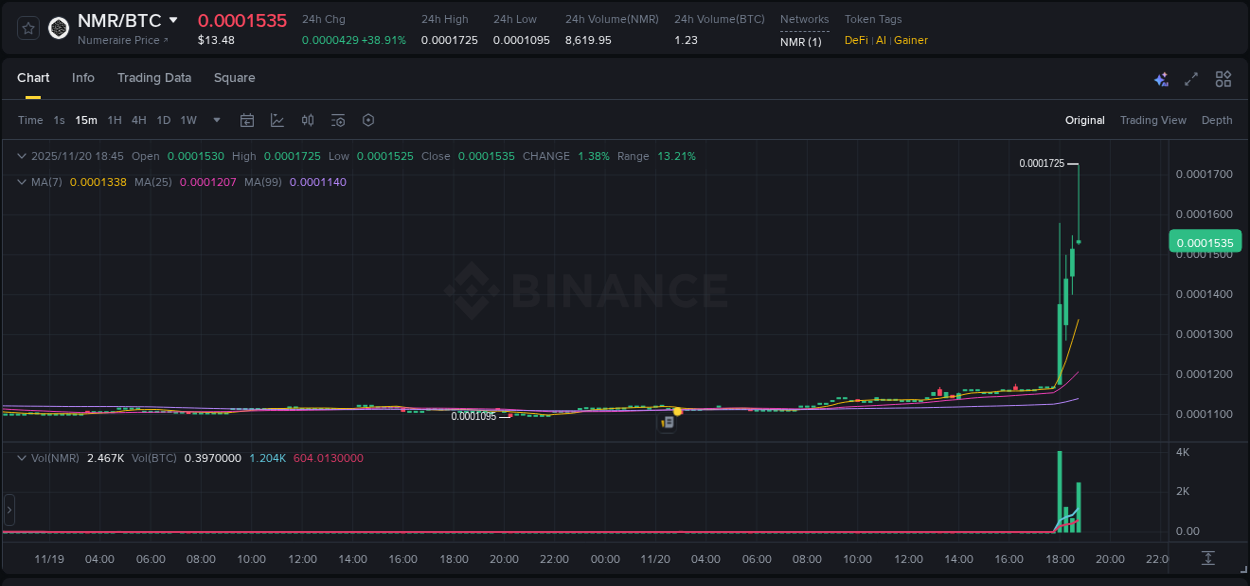Image resolution: width=1250 pixels, height=586 pixels.
Task: Open the Gainer token tag link
Action: pyautogui.click(x=911, y=40)
